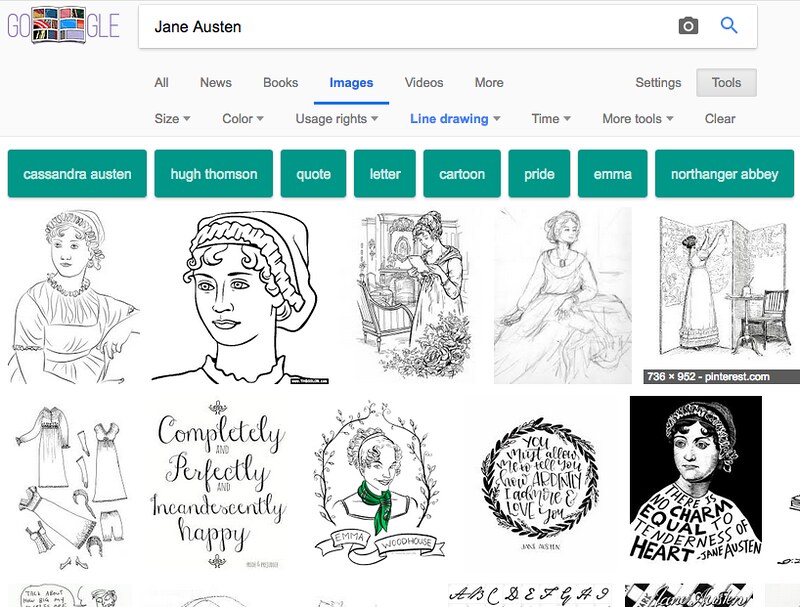
Task: Open the More tools dropdown
Action: pos(638,119)
